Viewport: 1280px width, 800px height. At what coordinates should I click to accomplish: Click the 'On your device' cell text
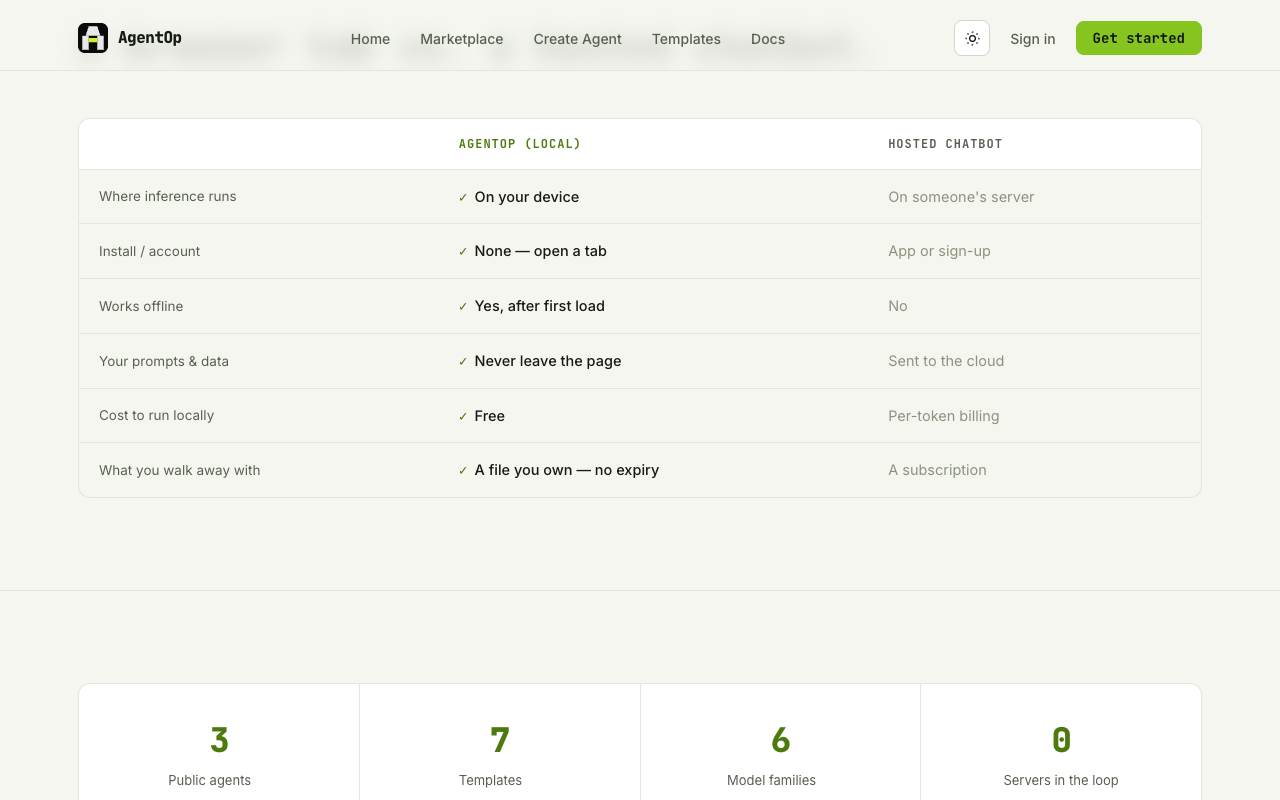point(527,197)
